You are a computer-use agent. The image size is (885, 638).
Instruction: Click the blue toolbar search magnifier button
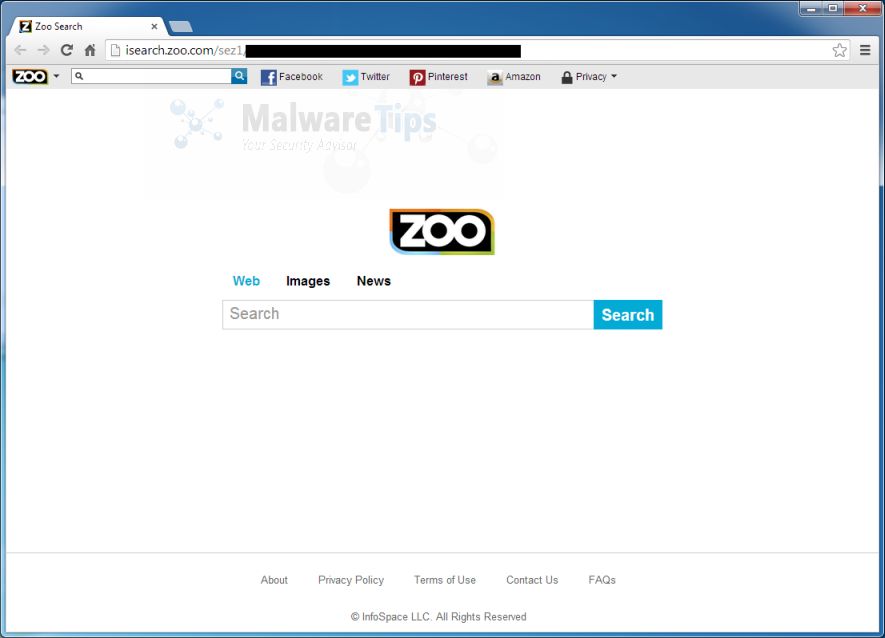point(239,76)
